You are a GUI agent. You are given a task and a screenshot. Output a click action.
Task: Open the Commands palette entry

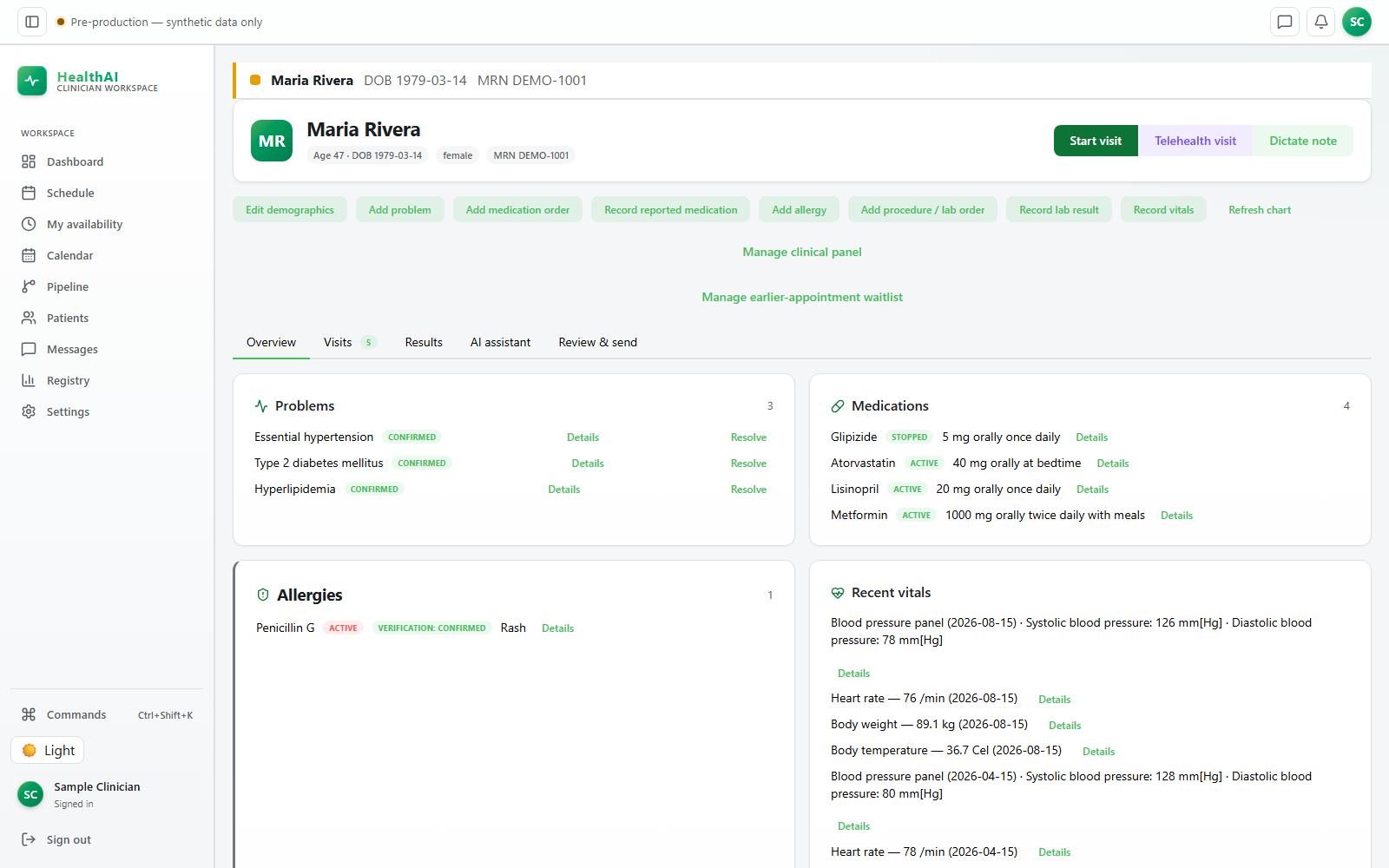pos(107,714)
